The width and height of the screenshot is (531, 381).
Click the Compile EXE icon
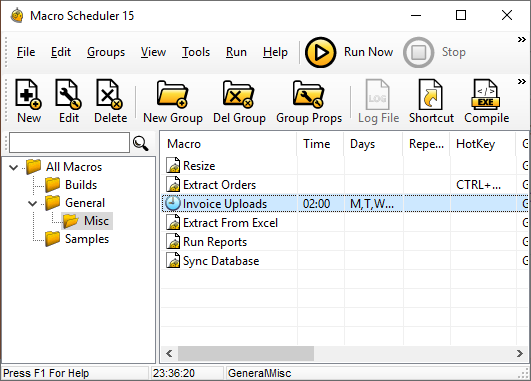[486, 94]
